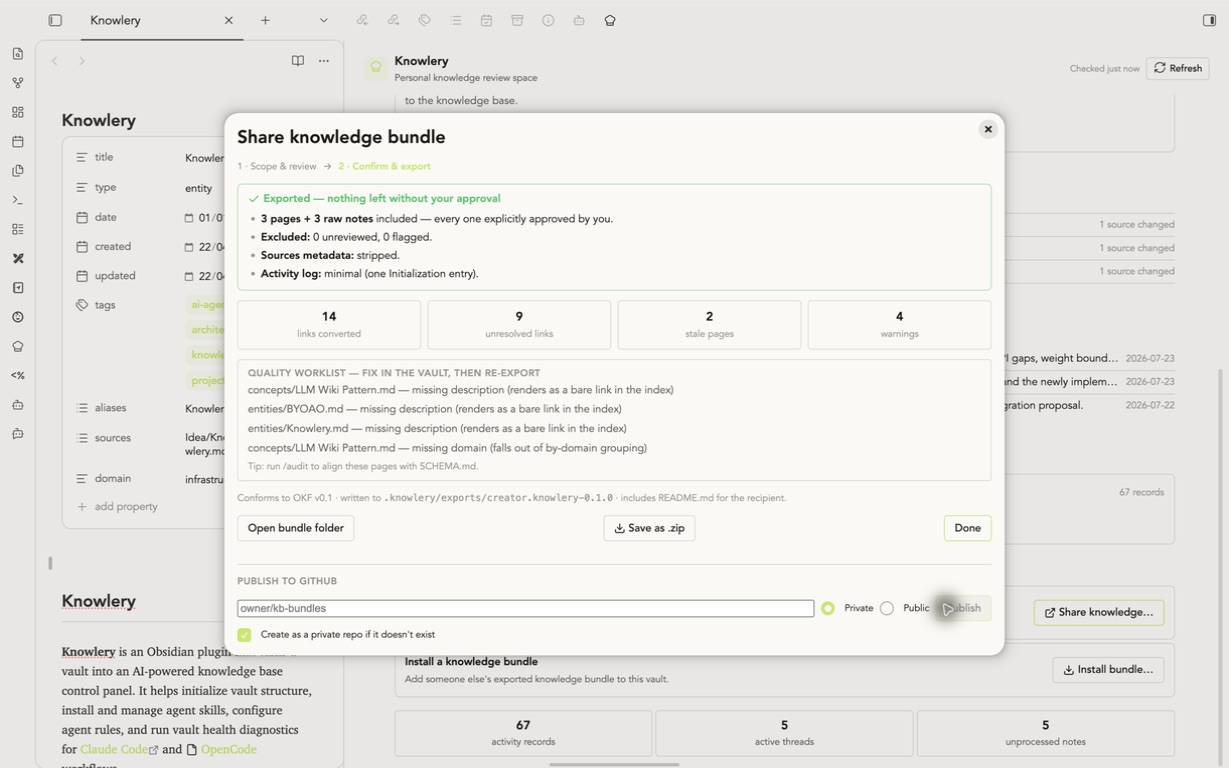Open the canvas four-squares ribbon icon
This screenshot has height=768, width=1229.
click(18, 112)
